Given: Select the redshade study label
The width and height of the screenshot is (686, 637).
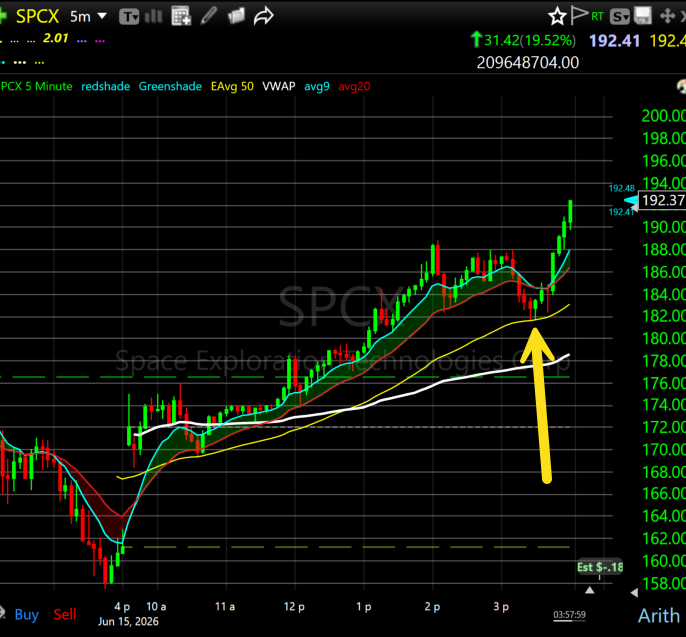Looking at the screenshot, I should coord(105,86).
